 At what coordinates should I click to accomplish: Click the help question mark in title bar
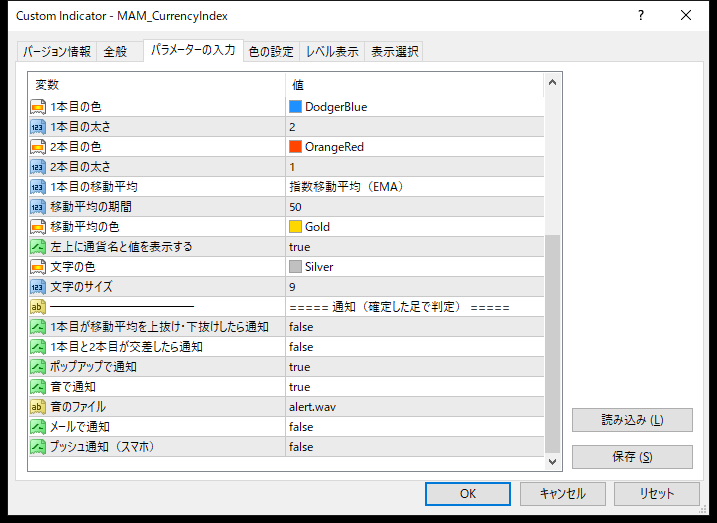point(641,16)
